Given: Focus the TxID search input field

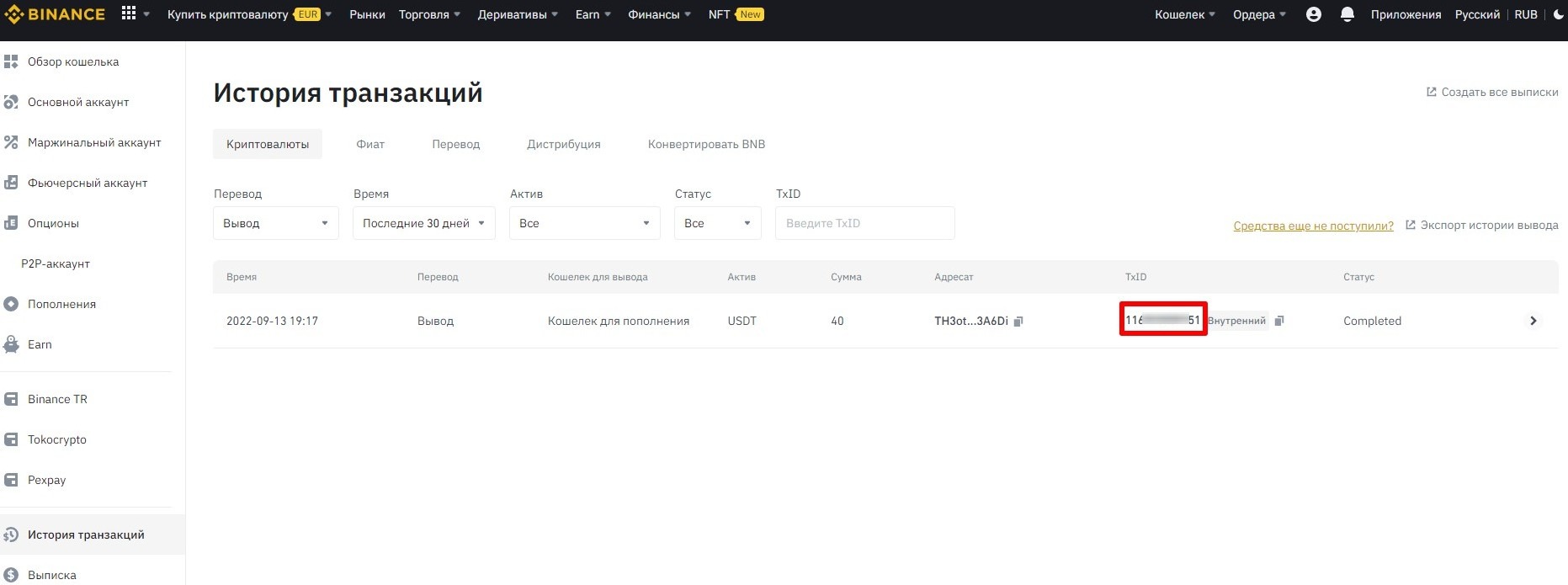Looking at the screenshot, I should tap(864, 223).
